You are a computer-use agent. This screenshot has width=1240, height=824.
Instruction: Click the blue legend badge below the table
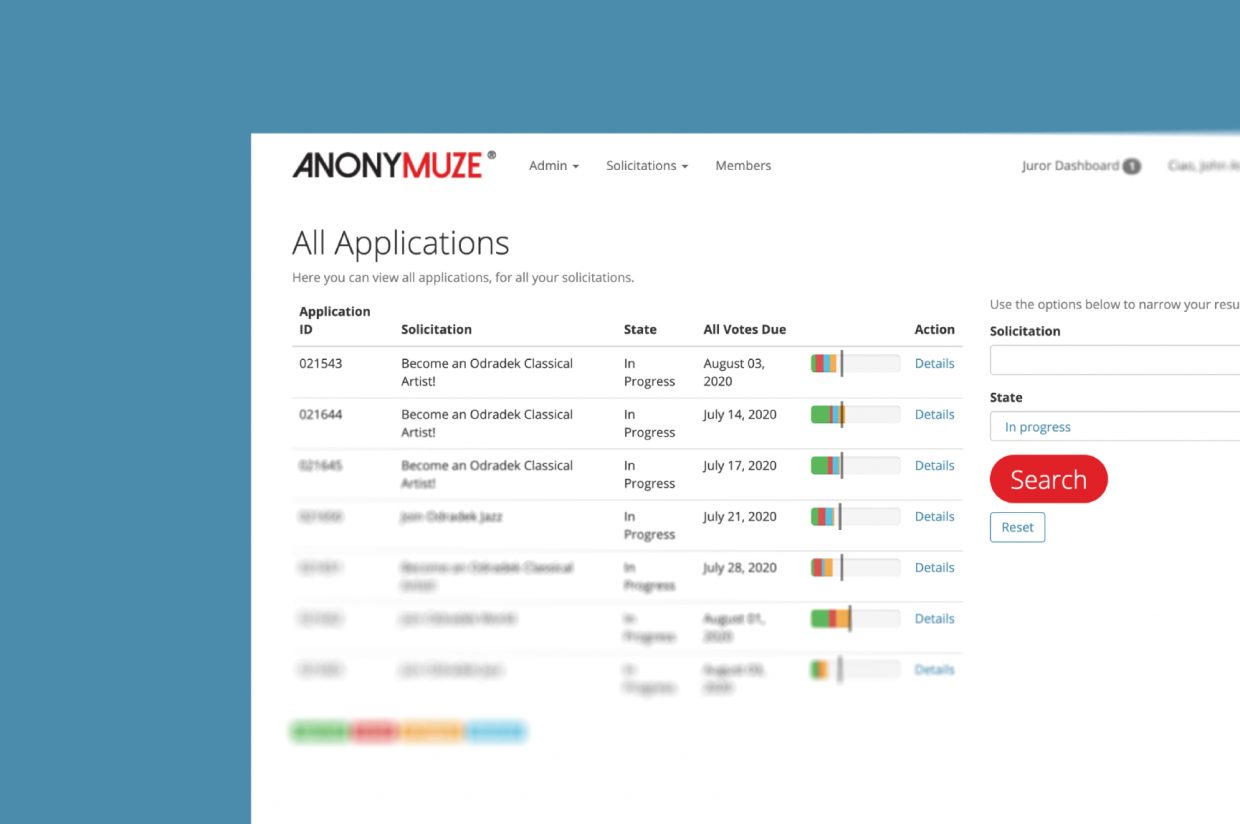tap(495, 732)
